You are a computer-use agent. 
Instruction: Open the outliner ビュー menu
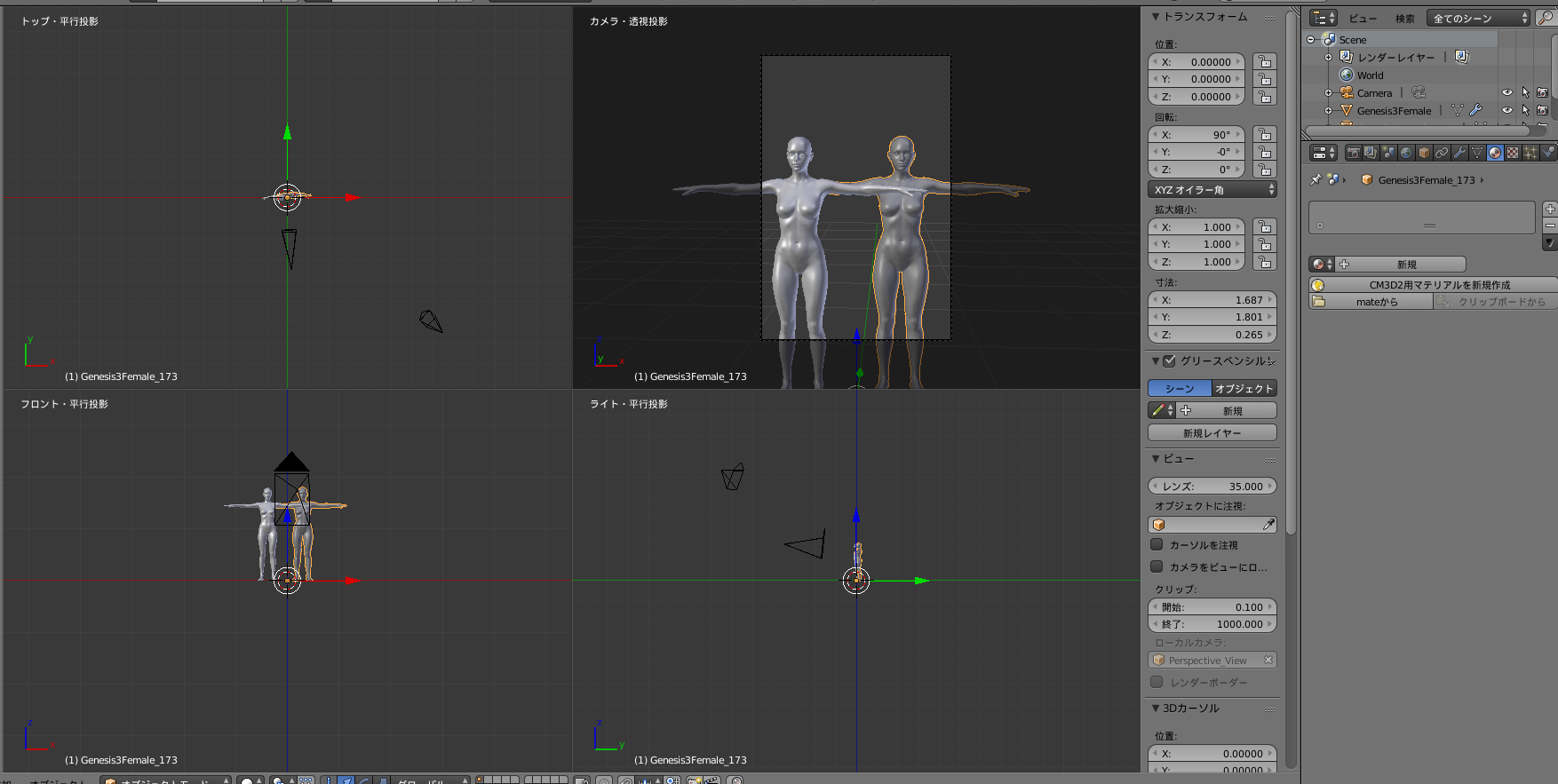[1363, 18]
